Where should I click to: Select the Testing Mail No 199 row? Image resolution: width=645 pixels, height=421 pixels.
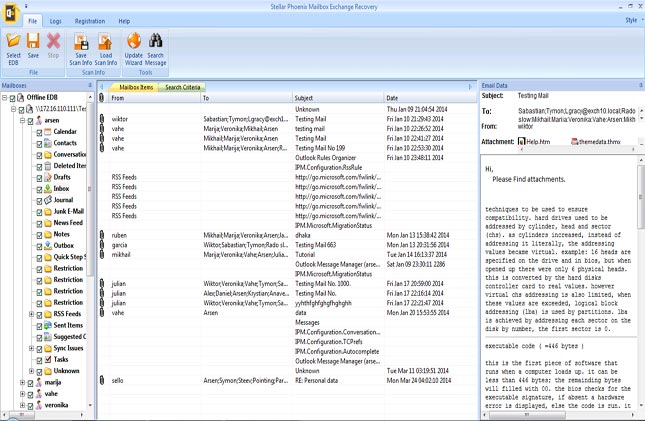(x=287, y=148)
